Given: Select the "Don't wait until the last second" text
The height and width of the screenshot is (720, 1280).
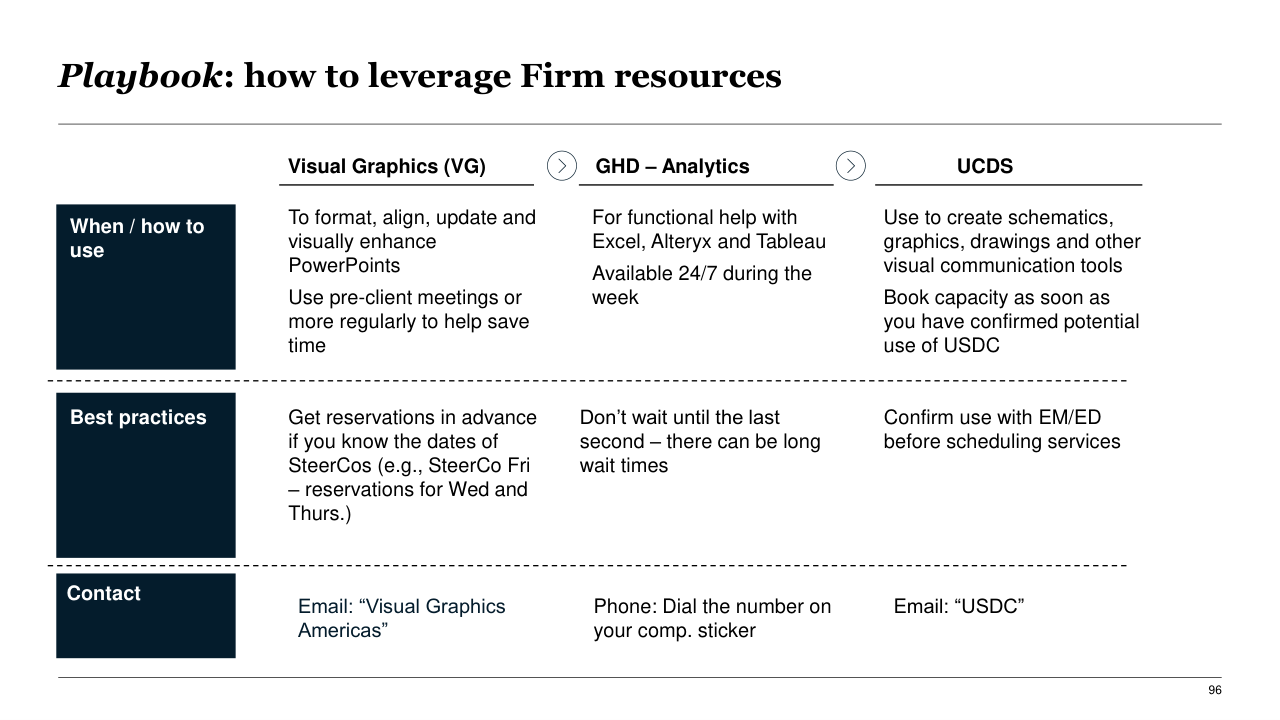Looking at the screenshot, I should point(699,441).
